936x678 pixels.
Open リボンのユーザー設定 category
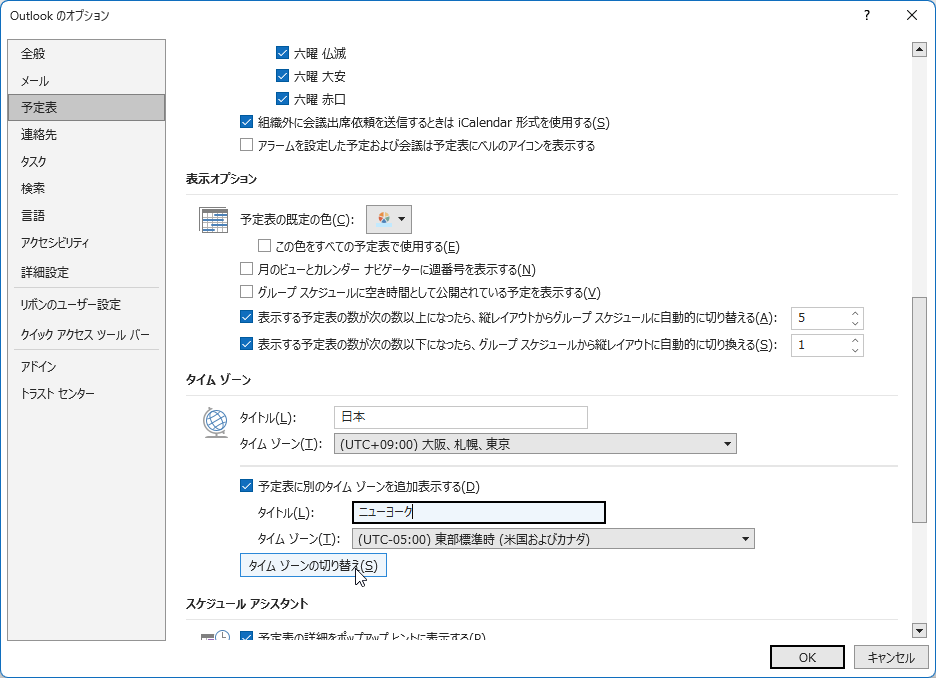pyautogui.click(x=87, y=304)
